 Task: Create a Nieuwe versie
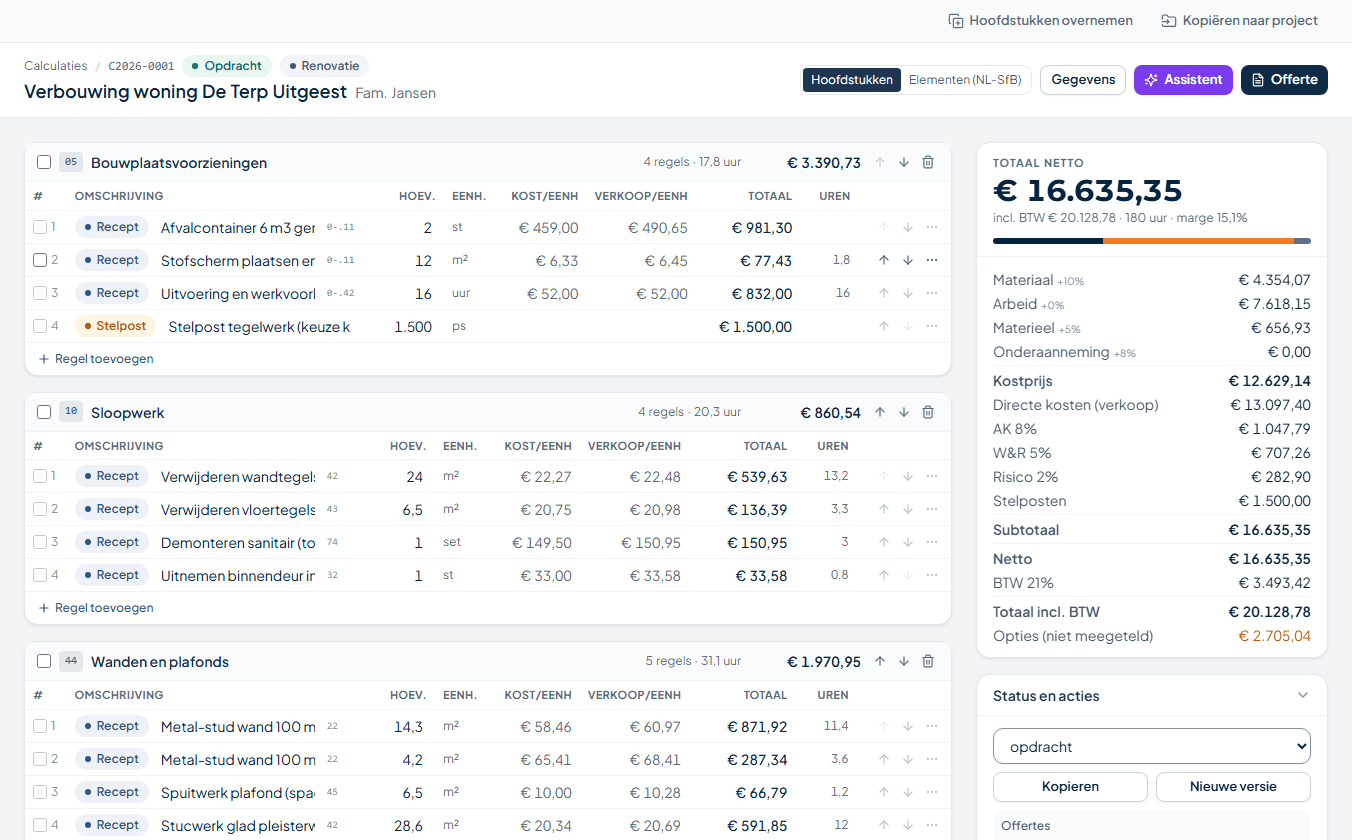[1233, 786]
